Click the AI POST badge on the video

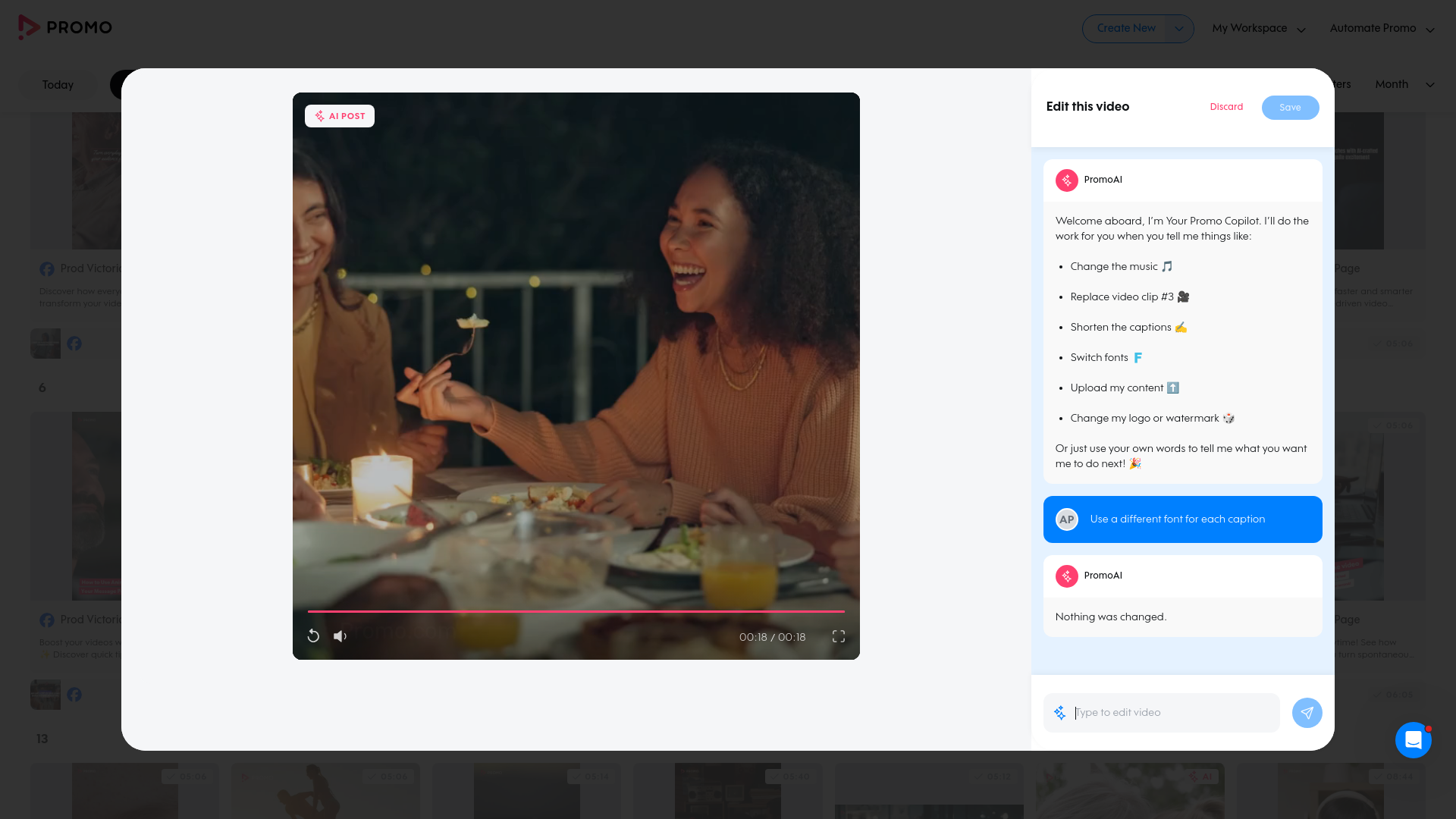click(340, 116)
